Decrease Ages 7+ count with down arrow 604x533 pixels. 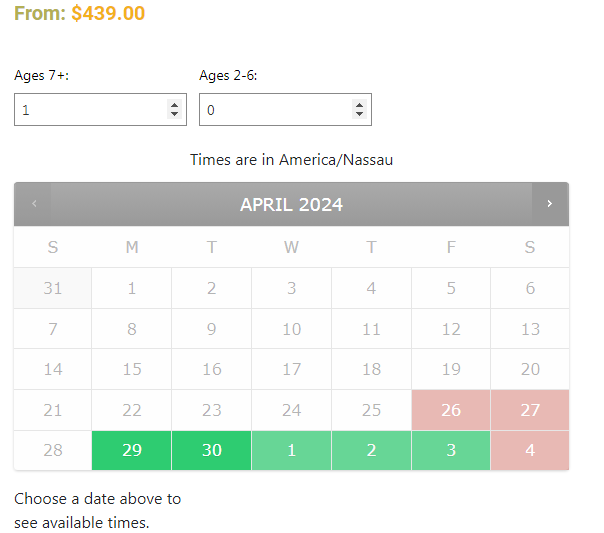[174, 114]
